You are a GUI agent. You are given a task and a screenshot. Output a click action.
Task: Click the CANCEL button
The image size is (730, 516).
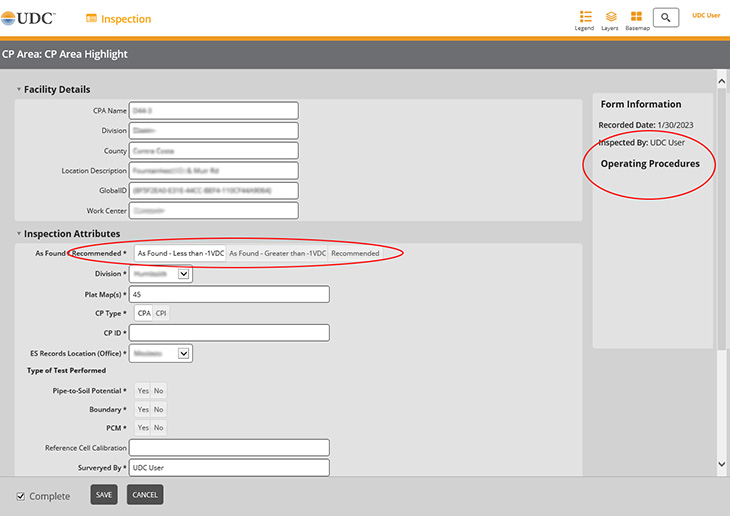(x=145, y=495)
